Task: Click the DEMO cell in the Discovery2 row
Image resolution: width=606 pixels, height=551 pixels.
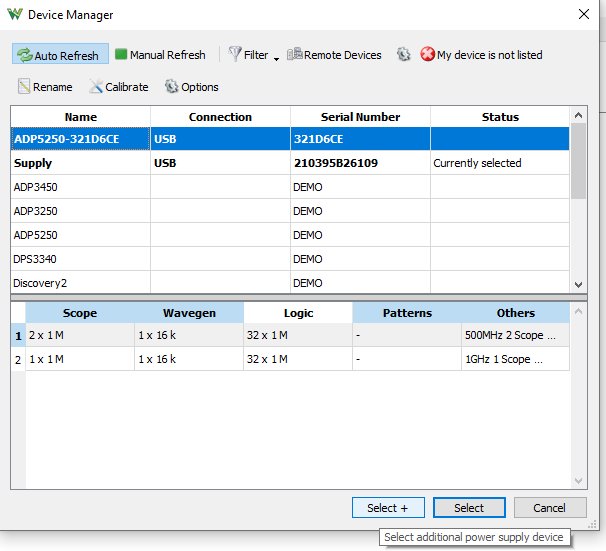Action: coord(360,282)
